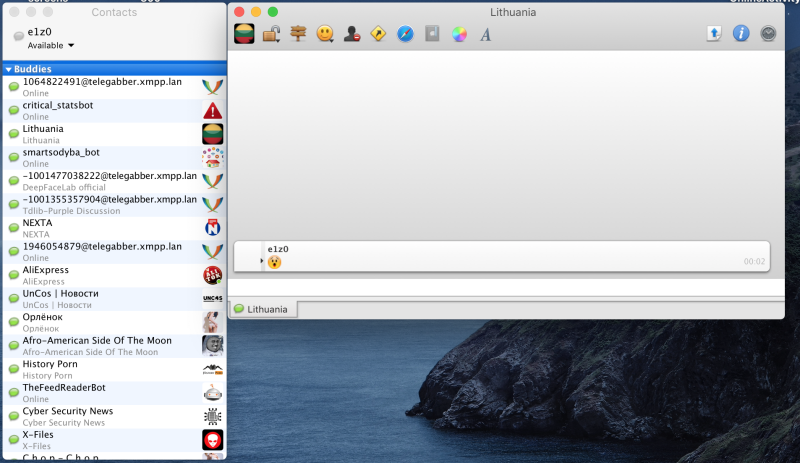Minimize the Lithuania chat window
The width and height of the screenshot is (800, 463).
coord(256,12)
